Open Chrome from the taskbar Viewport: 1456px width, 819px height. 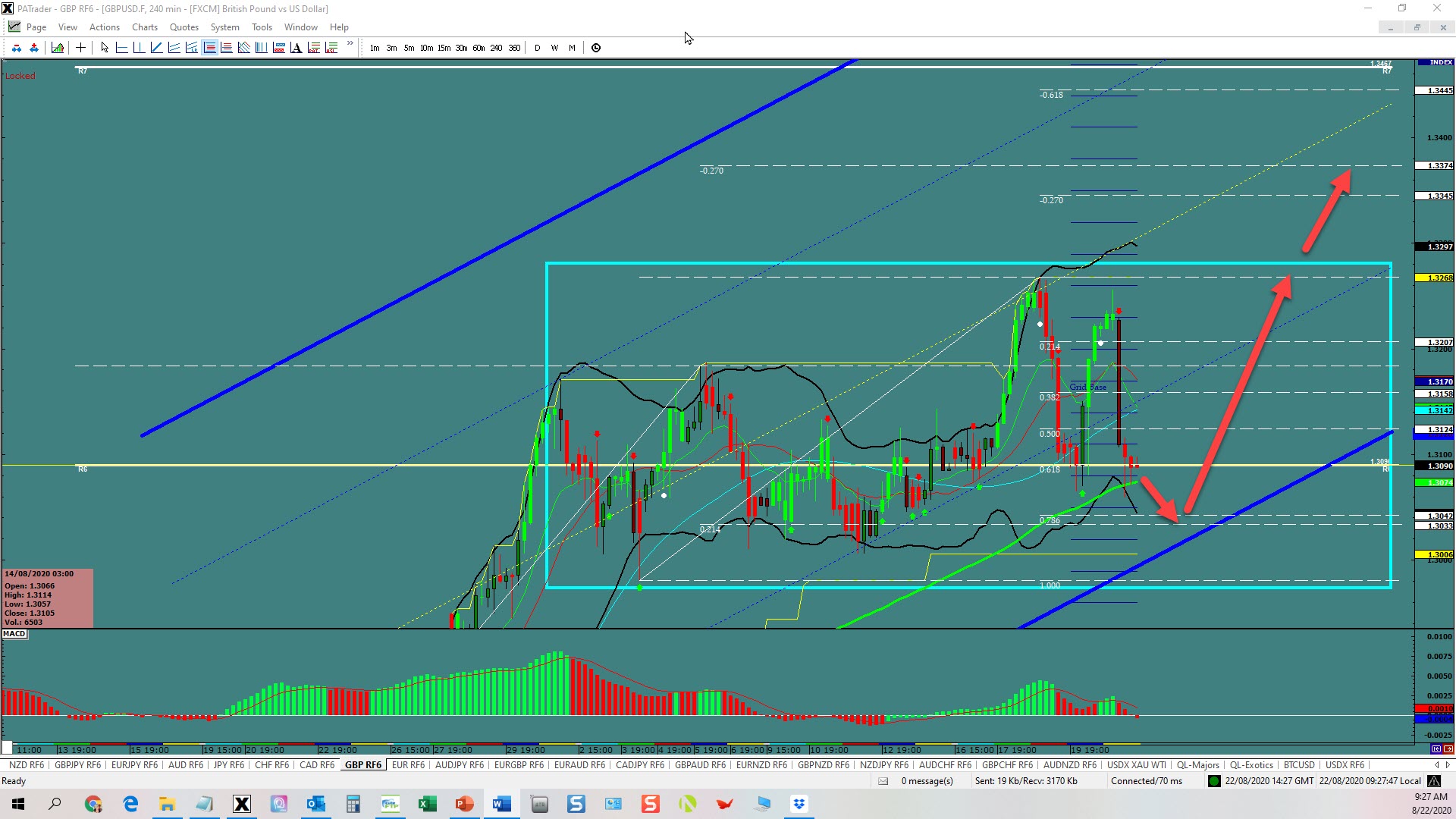click(93, 804)
